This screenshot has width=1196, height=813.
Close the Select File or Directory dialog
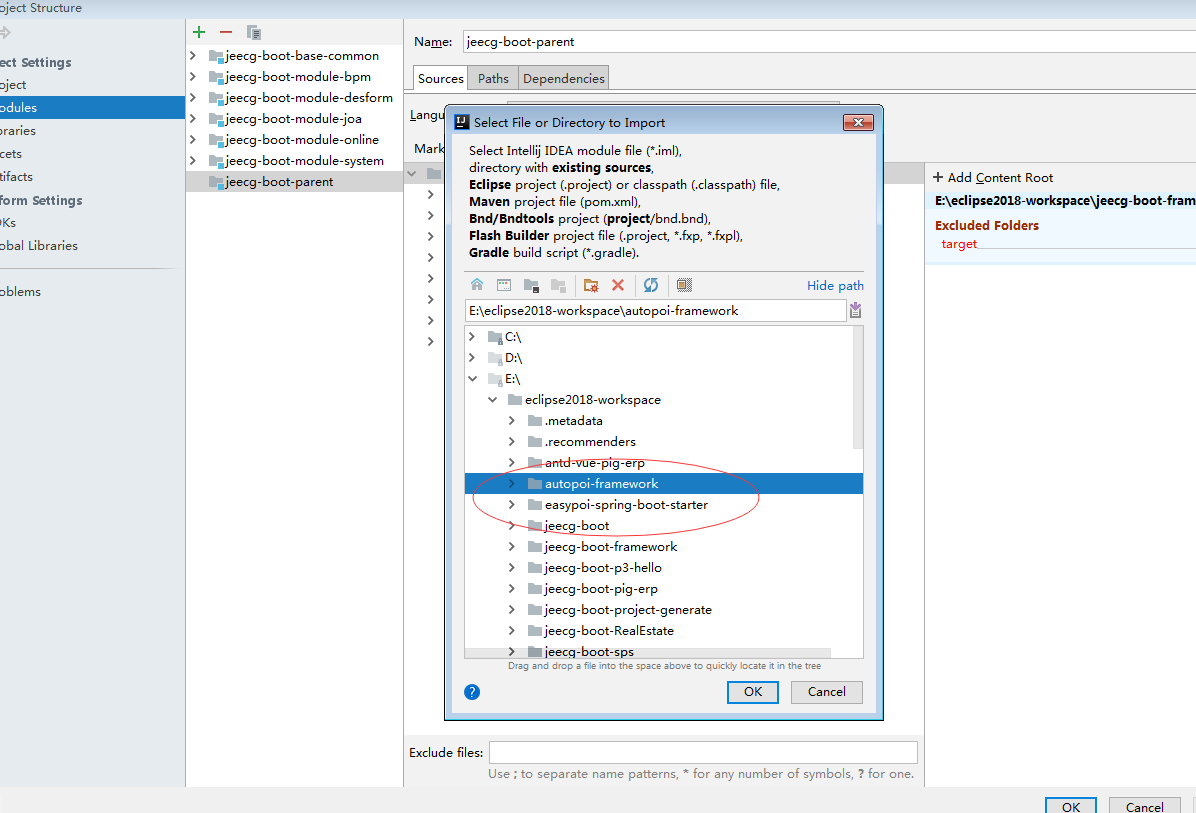[858, 122]
